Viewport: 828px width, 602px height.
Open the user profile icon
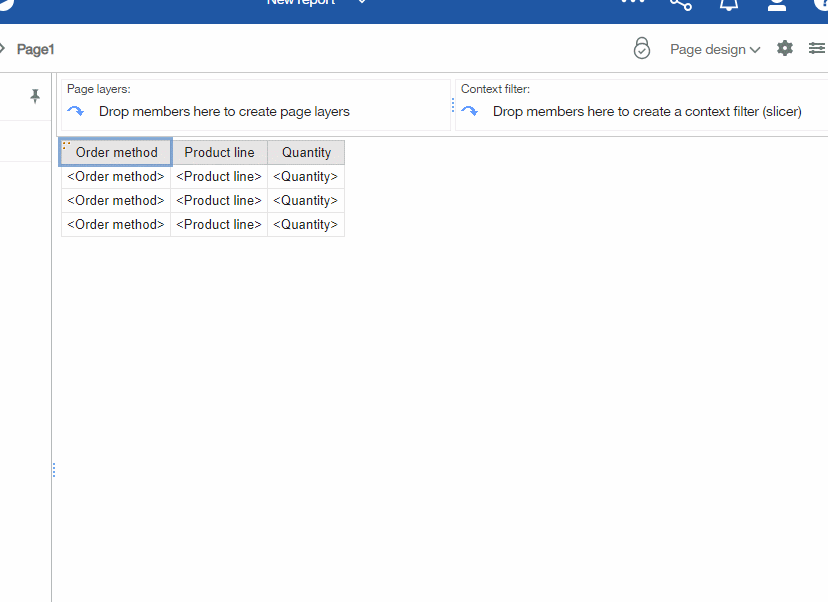pyautogui.click(x=777, y=4)
